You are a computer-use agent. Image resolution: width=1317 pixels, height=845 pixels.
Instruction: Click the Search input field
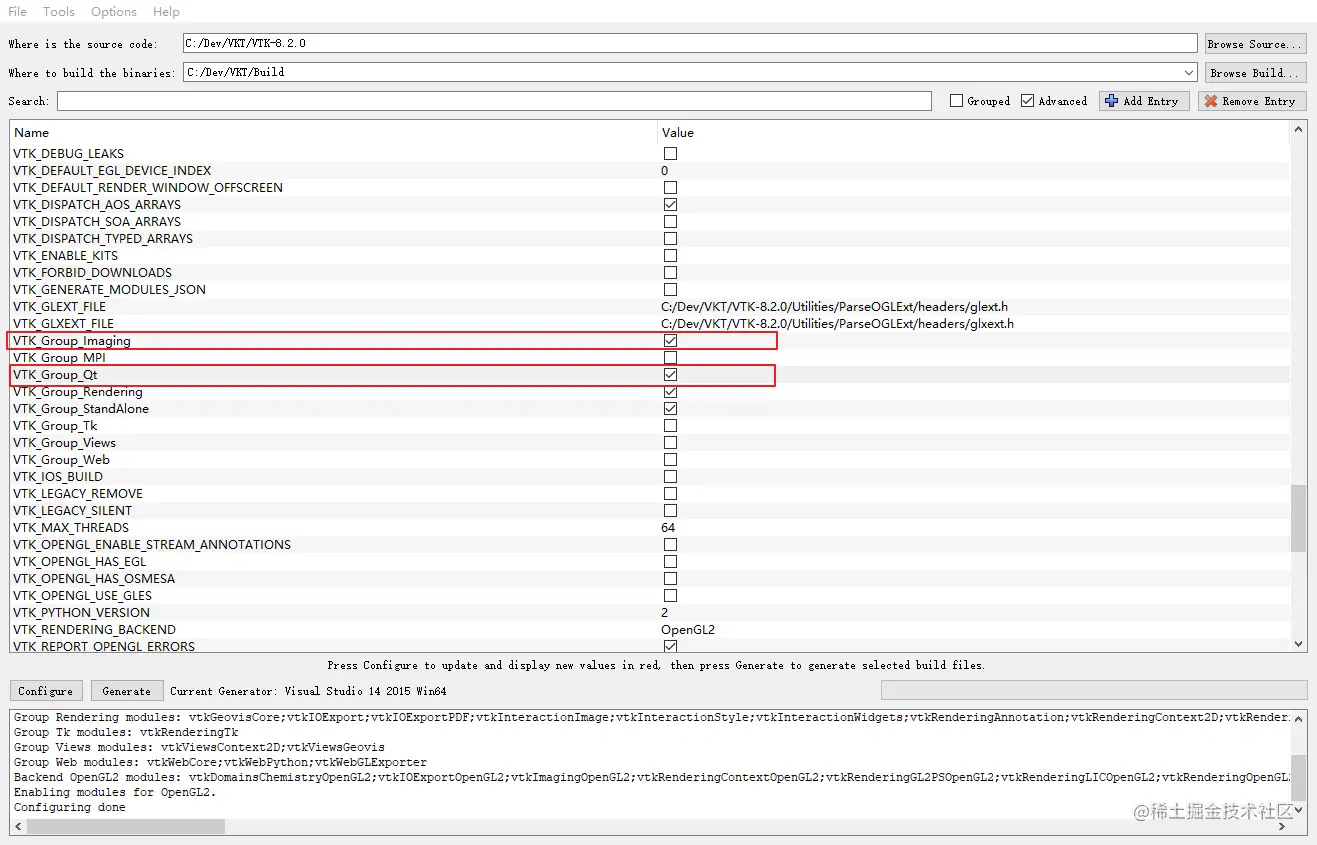tap(494, 101)
